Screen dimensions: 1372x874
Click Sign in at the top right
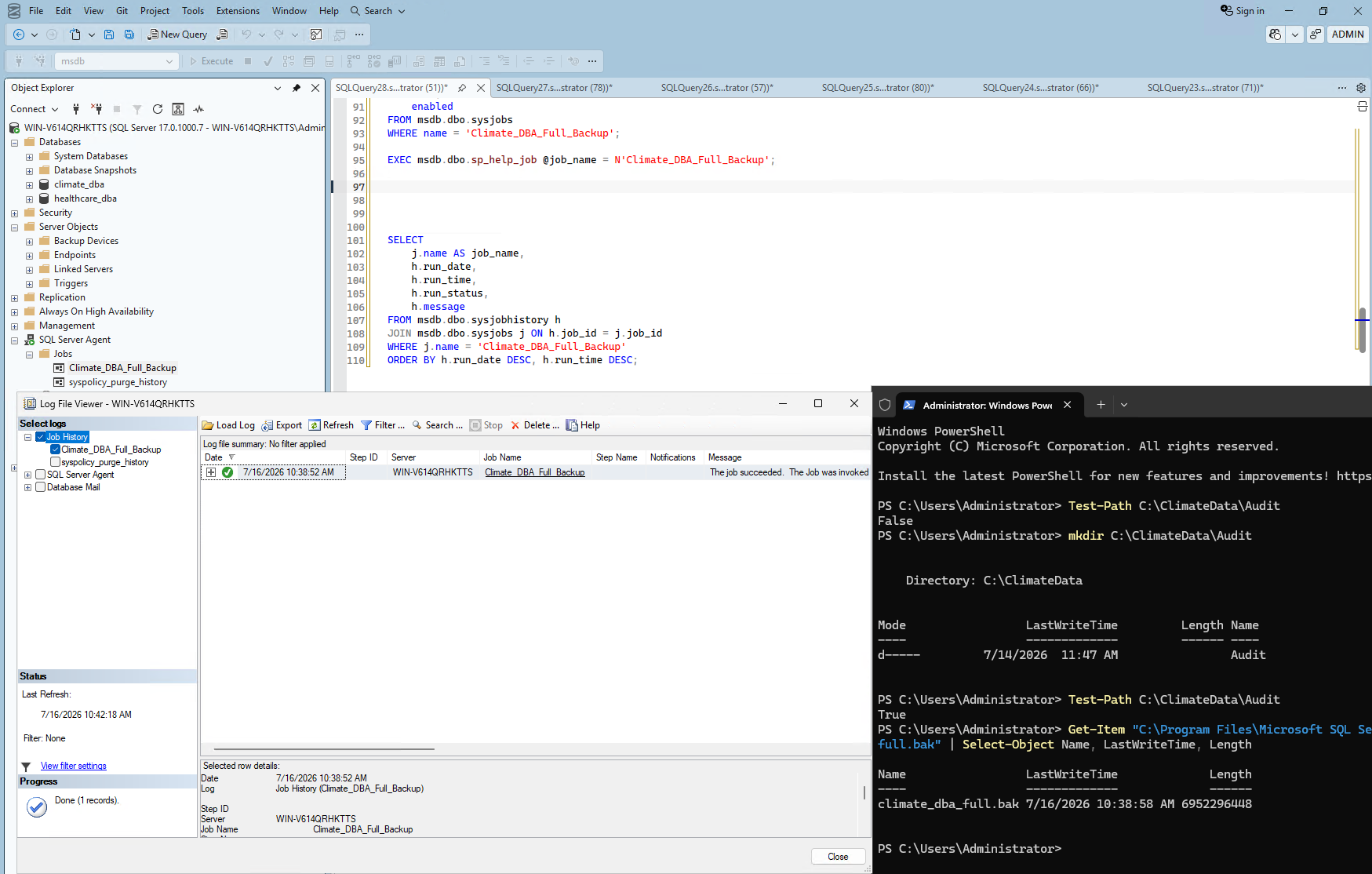[x=1243, y=11]
